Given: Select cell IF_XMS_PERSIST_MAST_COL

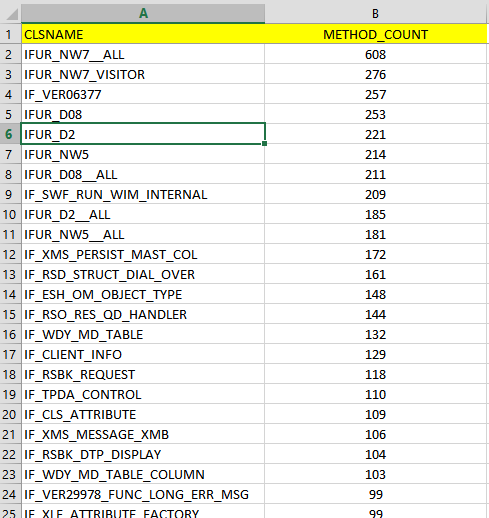Looking at the screenshot, I should click(143, 254).
